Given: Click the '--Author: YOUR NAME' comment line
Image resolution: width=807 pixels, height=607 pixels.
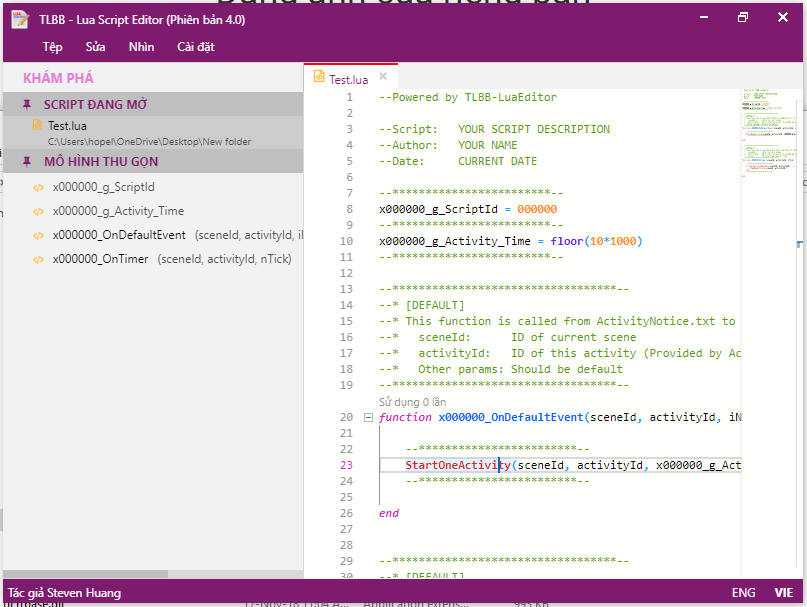Looking at the screenshot, I should pyautogui.click(x=448, y=145).
